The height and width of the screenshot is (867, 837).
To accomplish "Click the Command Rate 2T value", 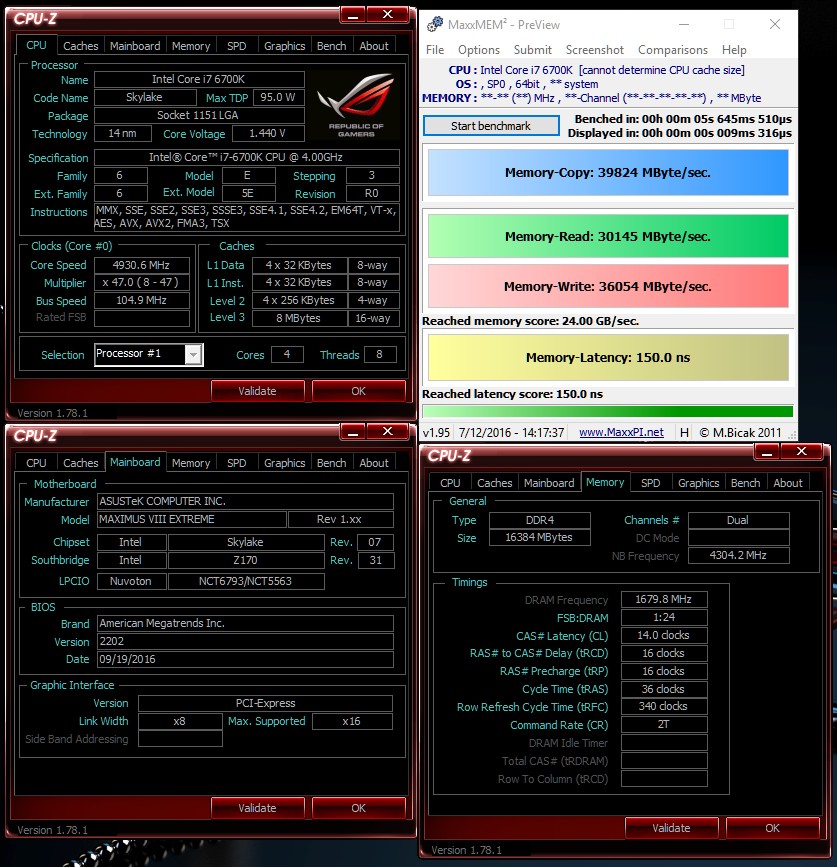I will coord(664,724).
